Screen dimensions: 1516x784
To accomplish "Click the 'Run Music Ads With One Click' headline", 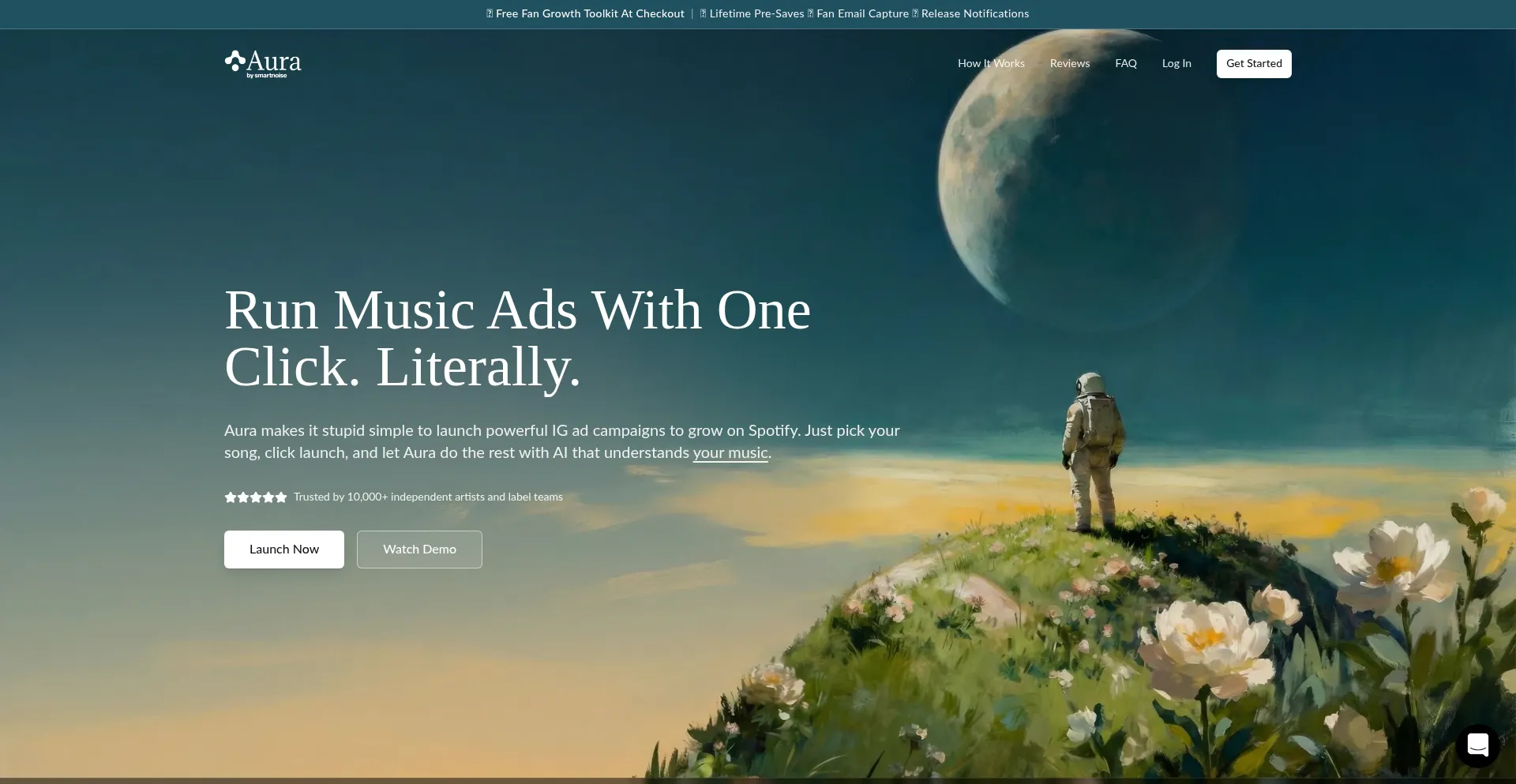I will pos(517,338).
